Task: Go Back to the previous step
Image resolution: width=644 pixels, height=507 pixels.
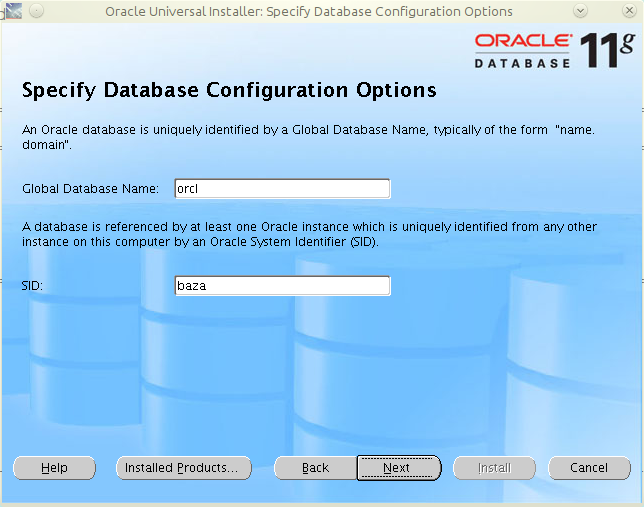Action: 315,468
